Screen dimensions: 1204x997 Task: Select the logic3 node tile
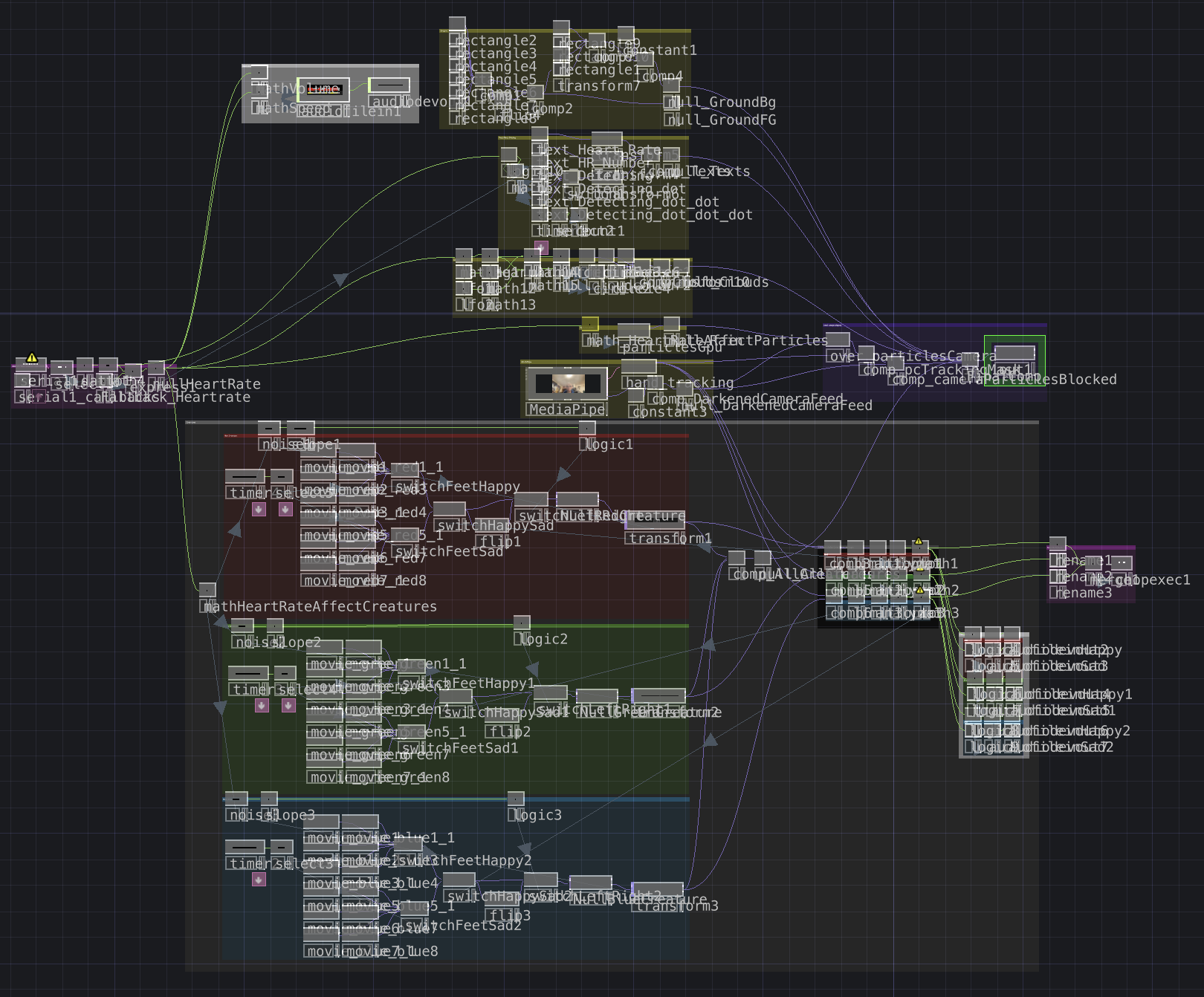coord(516,799)
